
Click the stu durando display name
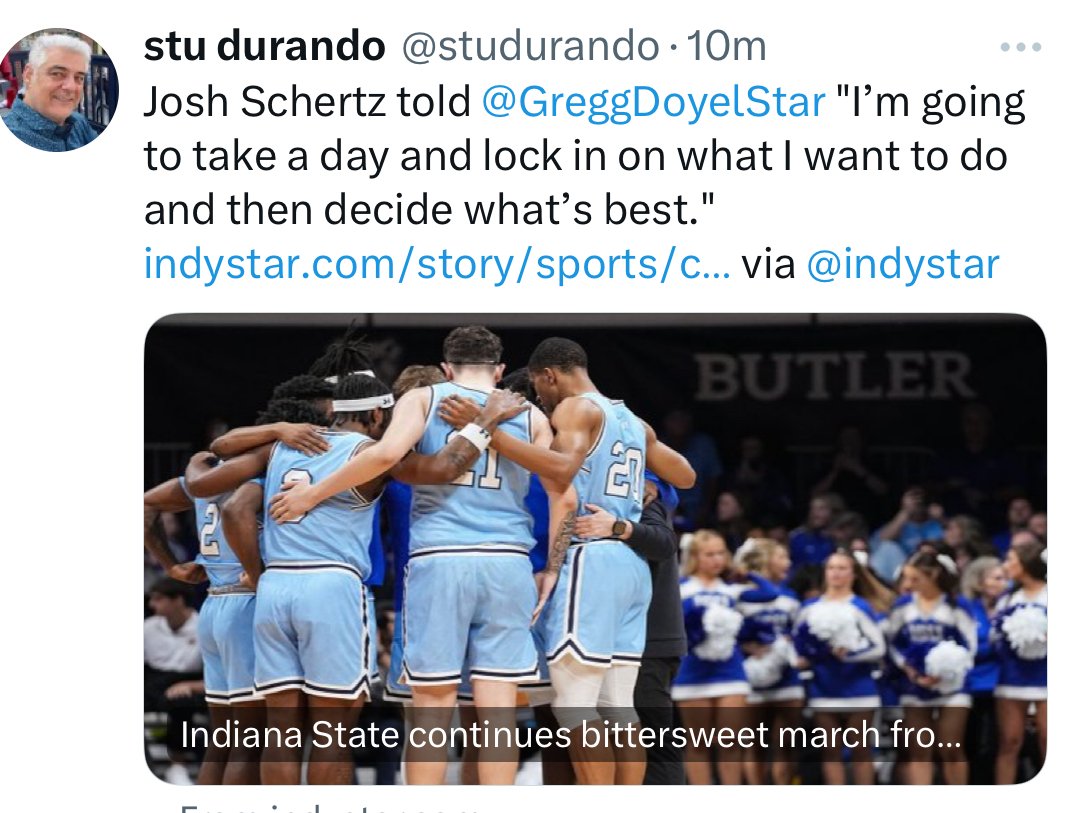[x=264, y=47]
